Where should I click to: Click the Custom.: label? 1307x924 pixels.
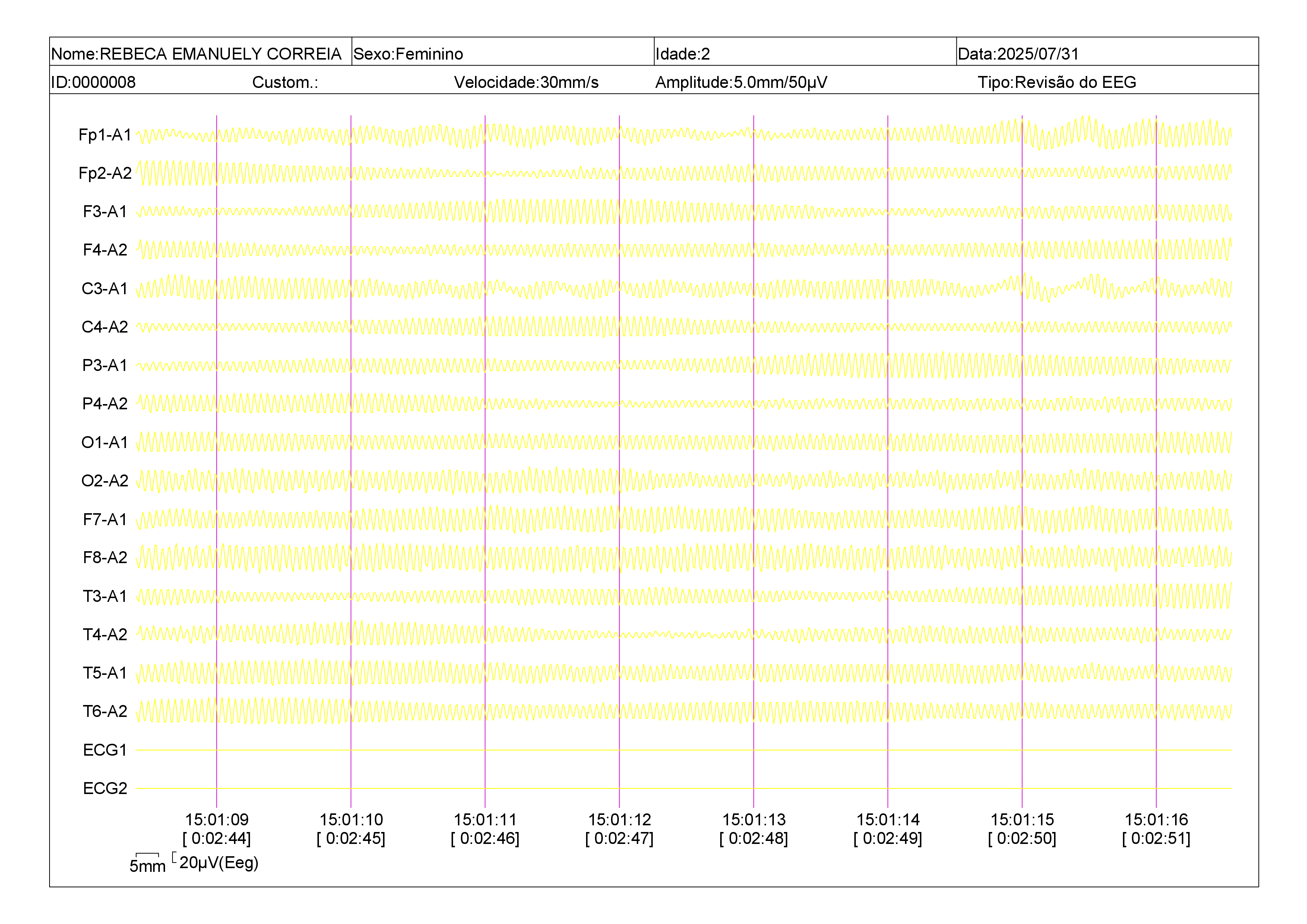click(285, 83)
